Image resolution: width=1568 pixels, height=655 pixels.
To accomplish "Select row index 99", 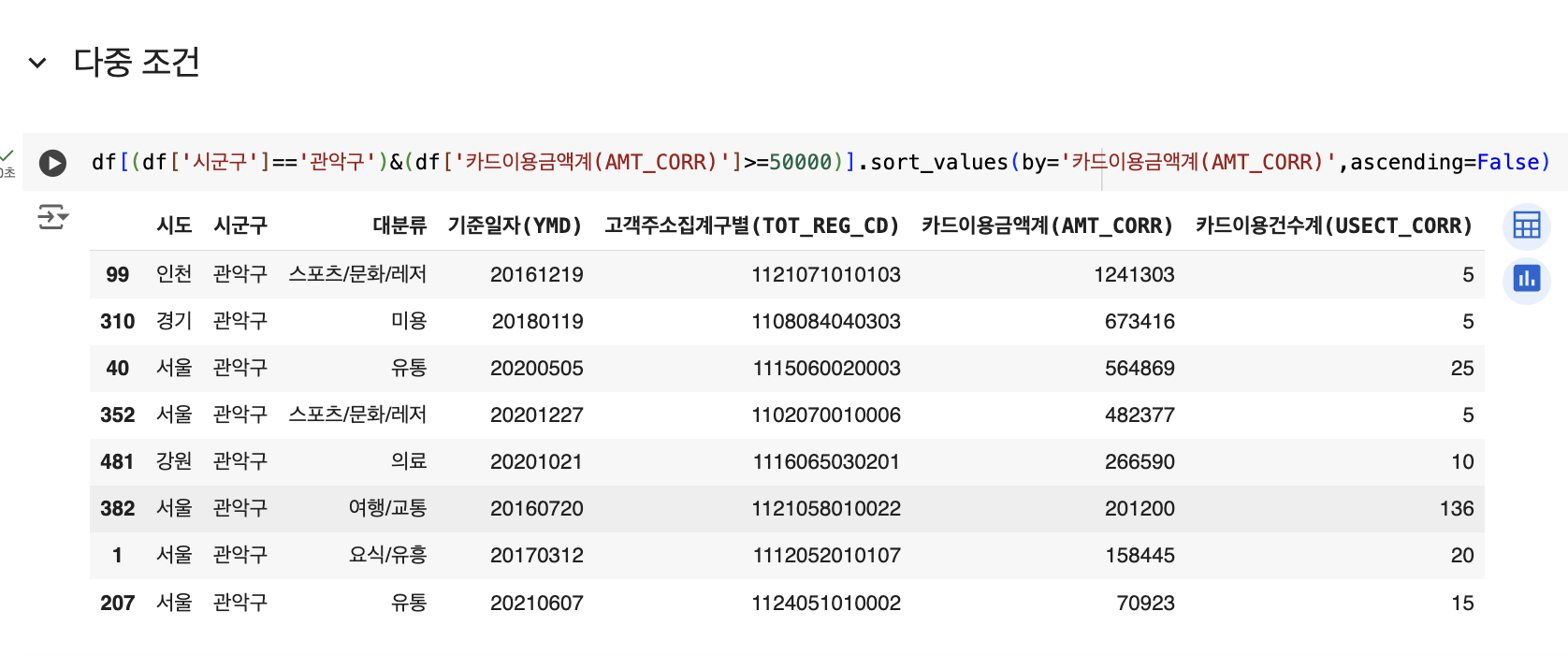I will [117, 274].
